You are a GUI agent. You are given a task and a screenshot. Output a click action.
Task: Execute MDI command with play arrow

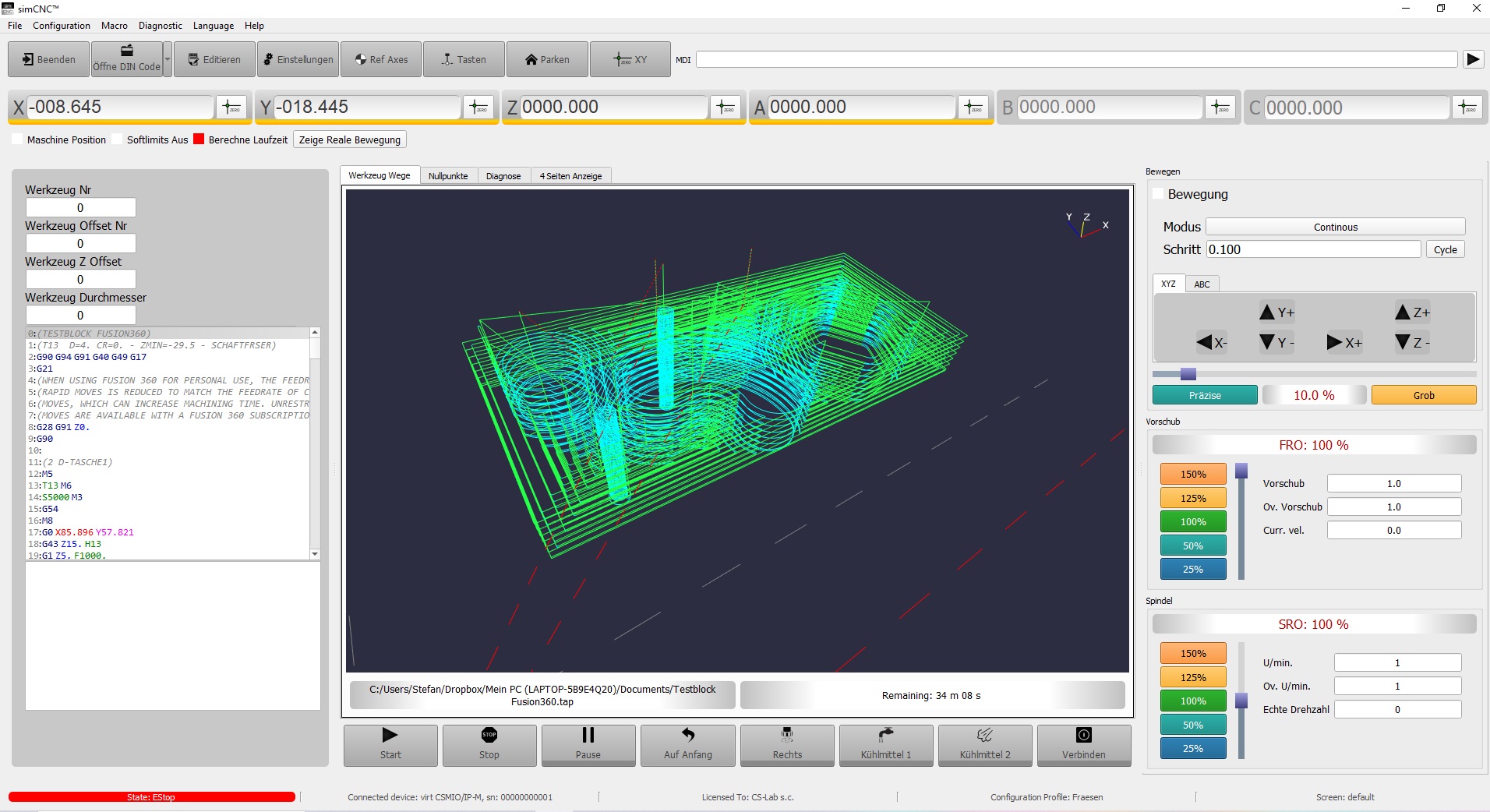1473,59
